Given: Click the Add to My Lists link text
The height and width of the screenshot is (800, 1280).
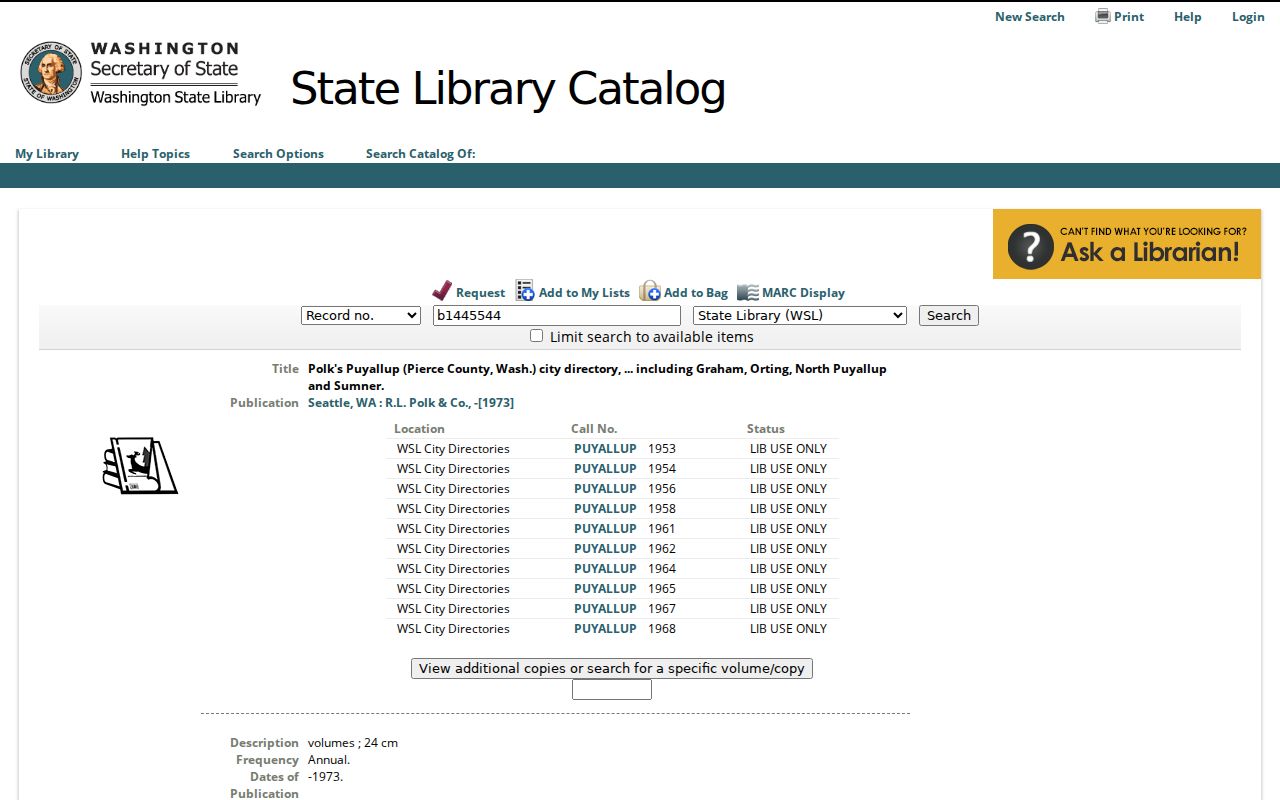Looking at the screenshot, I should [x=584, y=293].
